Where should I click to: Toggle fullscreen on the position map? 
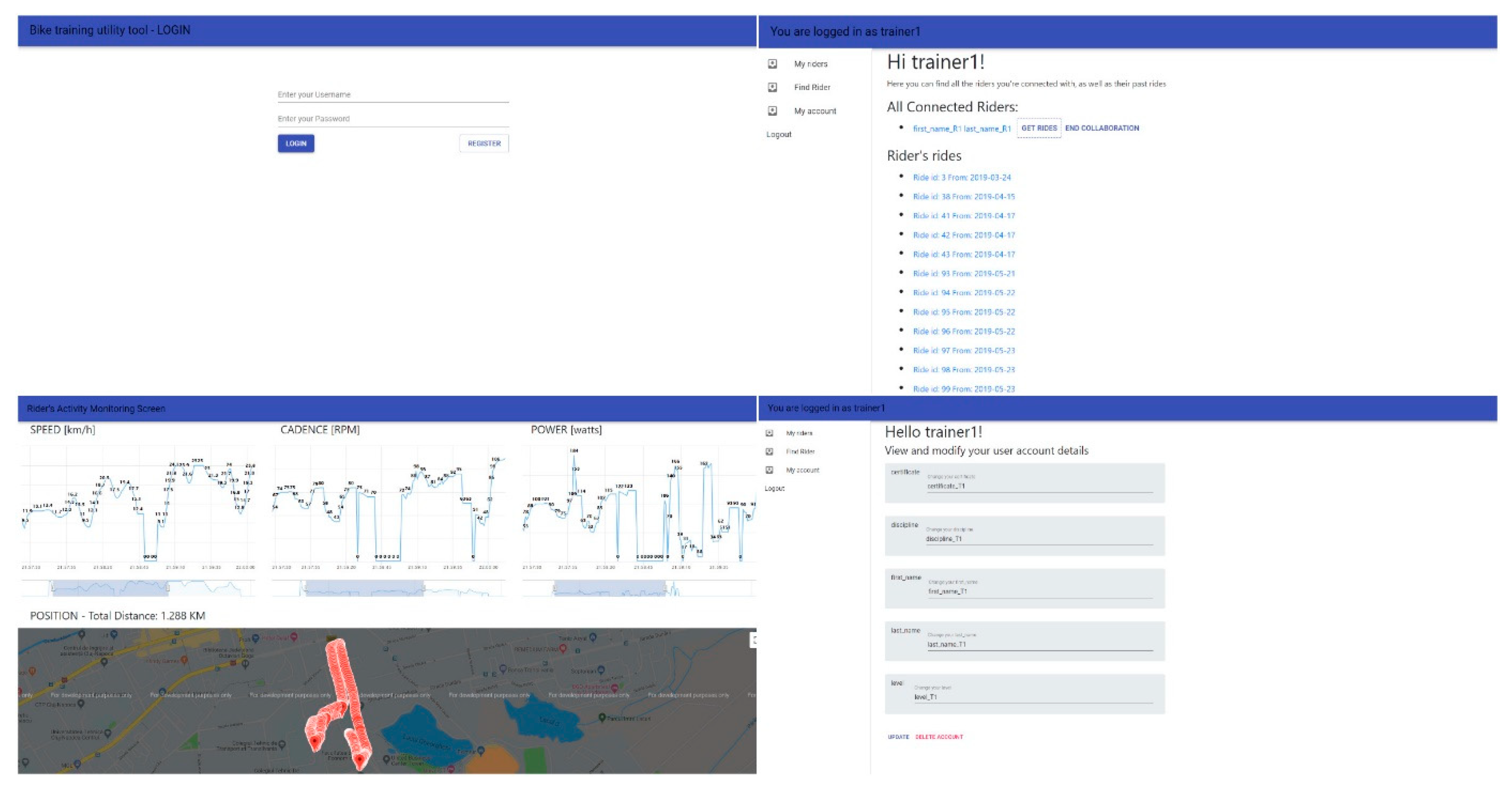(753, 640)
